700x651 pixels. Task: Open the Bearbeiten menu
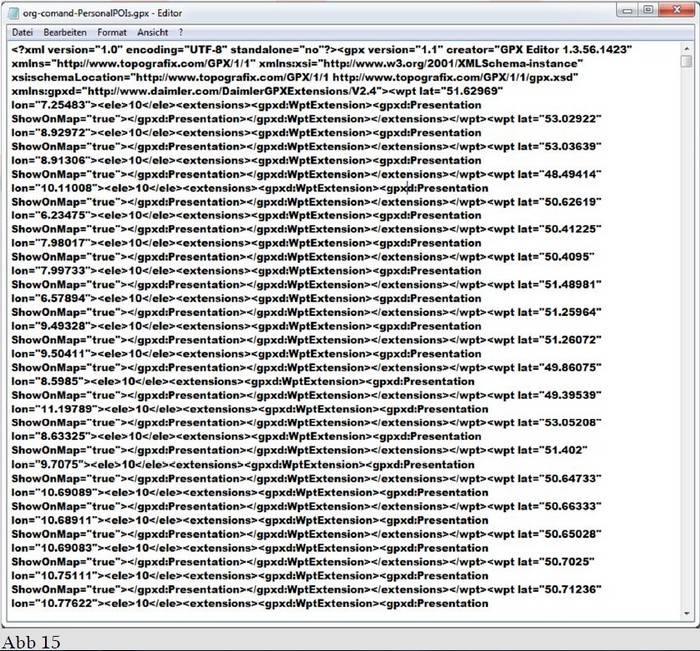click(x=65, y=32)
